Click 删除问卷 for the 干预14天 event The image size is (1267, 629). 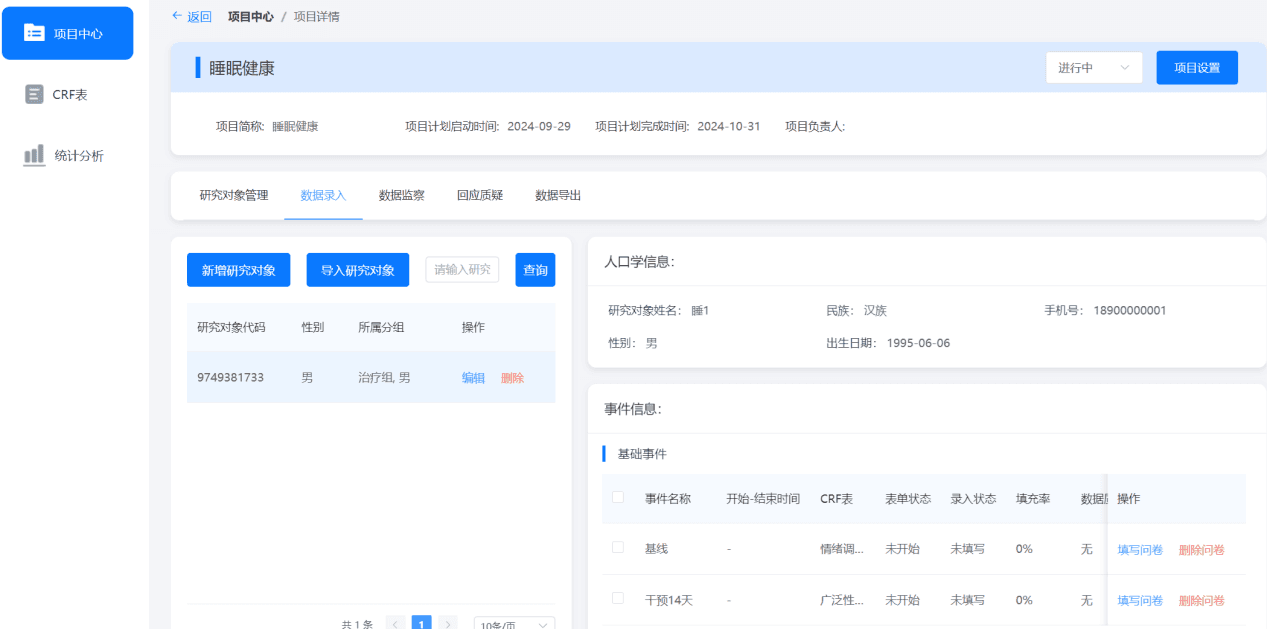click(x=1201, y=600)
